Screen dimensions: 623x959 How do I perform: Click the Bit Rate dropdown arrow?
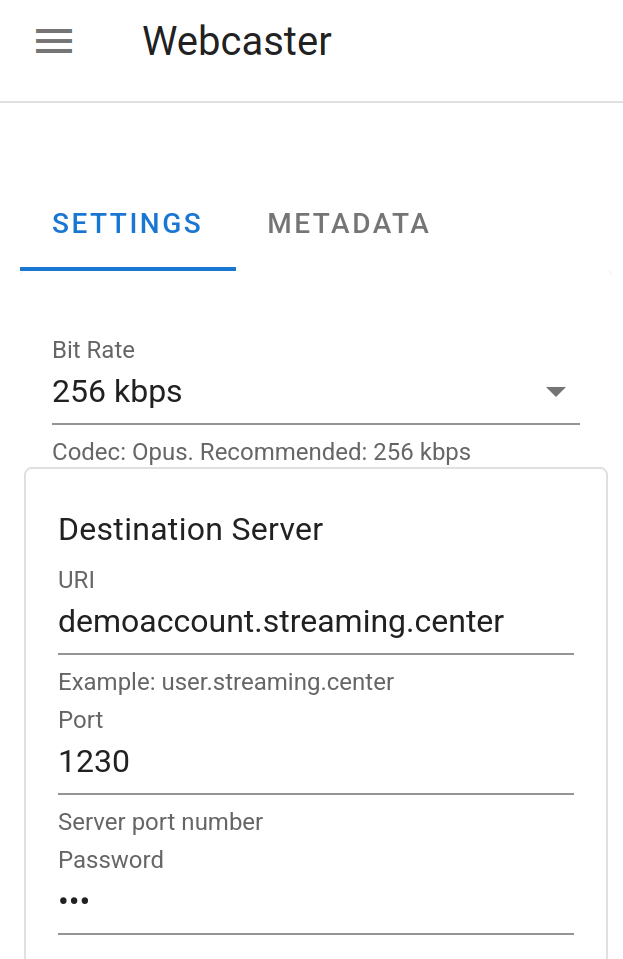click(x=556, y=391)
